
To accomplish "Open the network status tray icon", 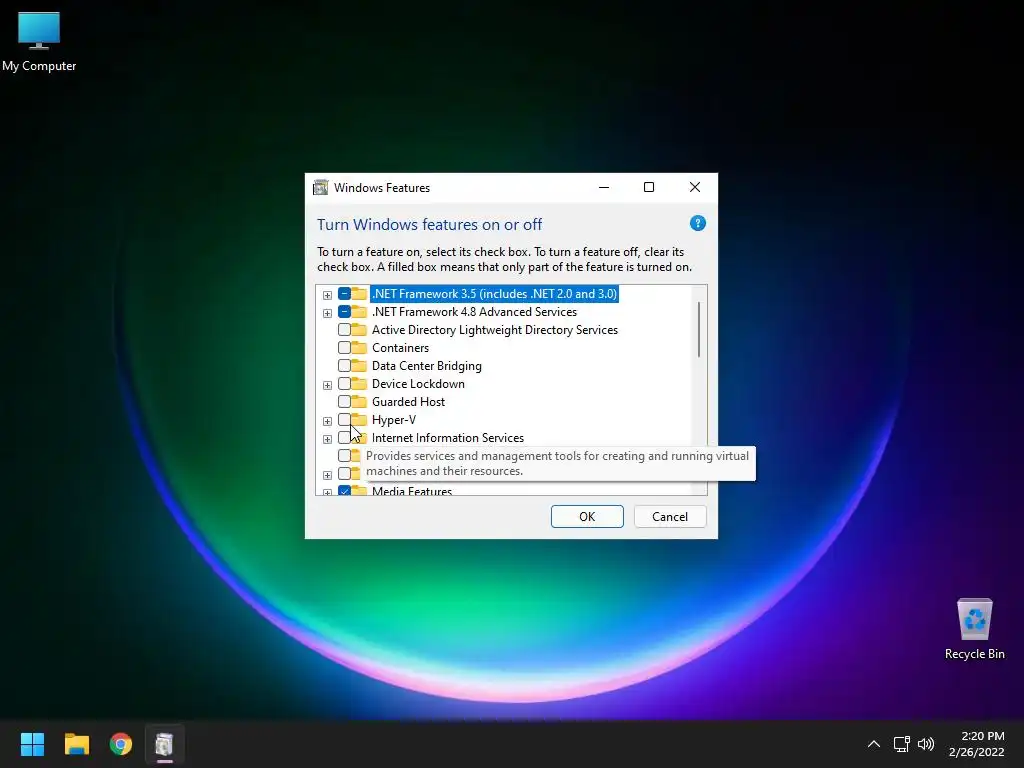I will pyautogui.click(x=902, y=744).
